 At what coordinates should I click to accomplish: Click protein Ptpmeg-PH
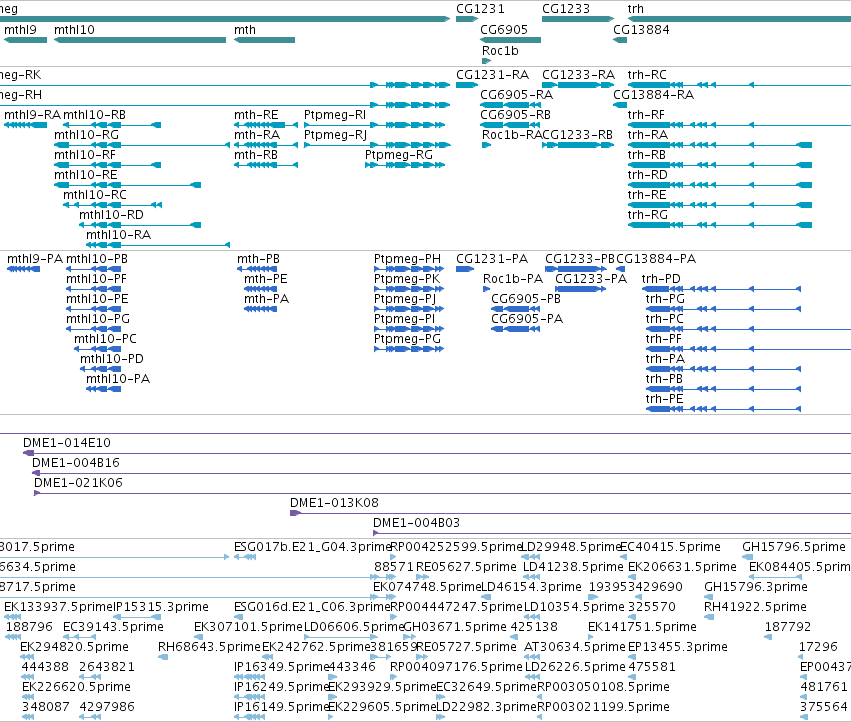point(408,259)
